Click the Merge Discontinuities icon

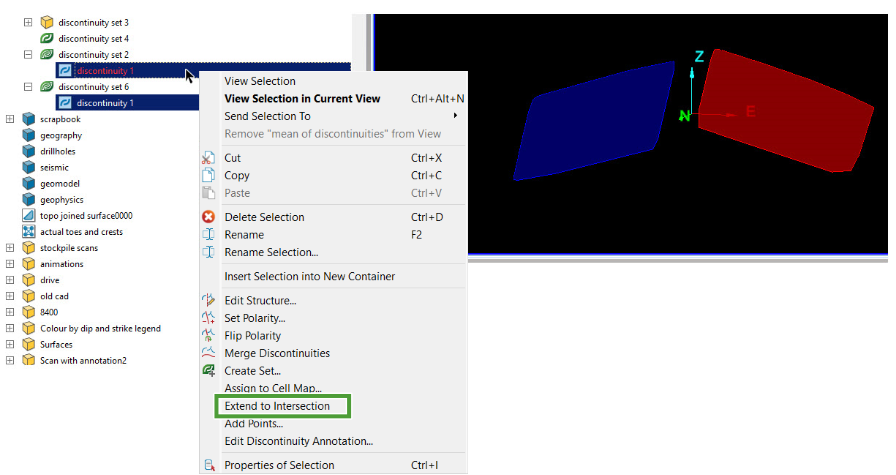point(209,353)
